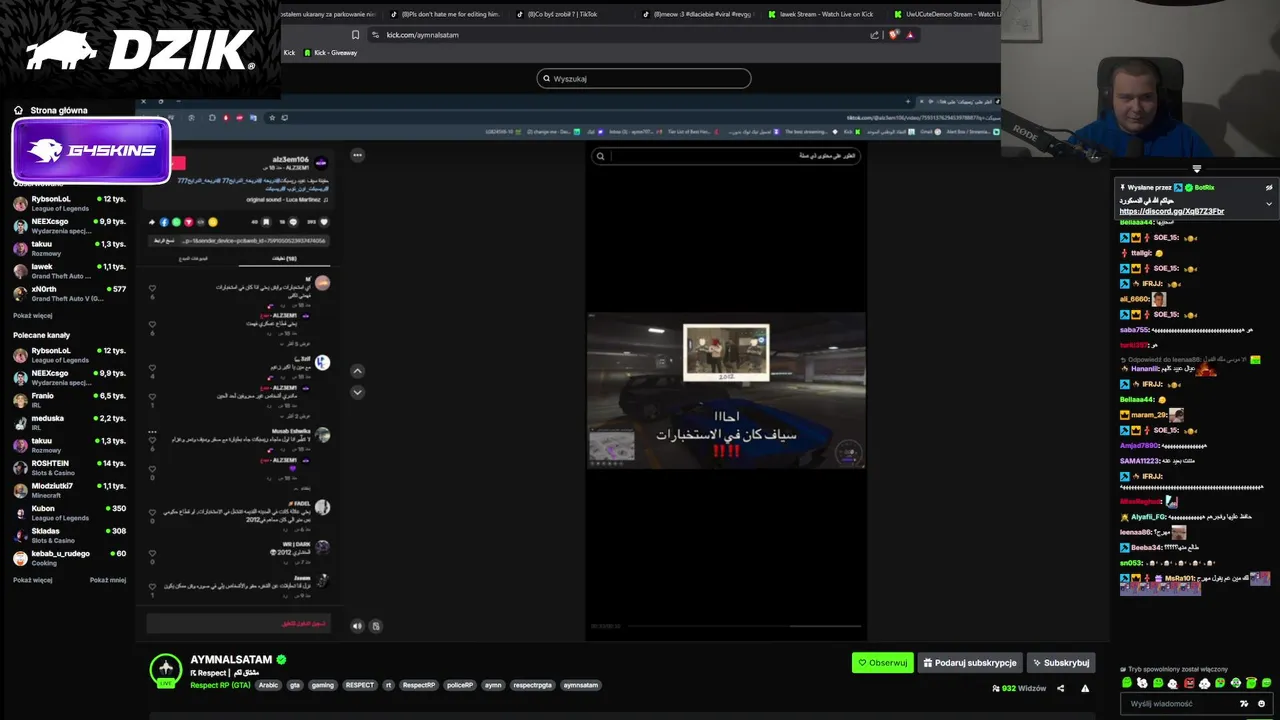
Task: Click icon beside TikTok volume button
Action: (375, 626)
